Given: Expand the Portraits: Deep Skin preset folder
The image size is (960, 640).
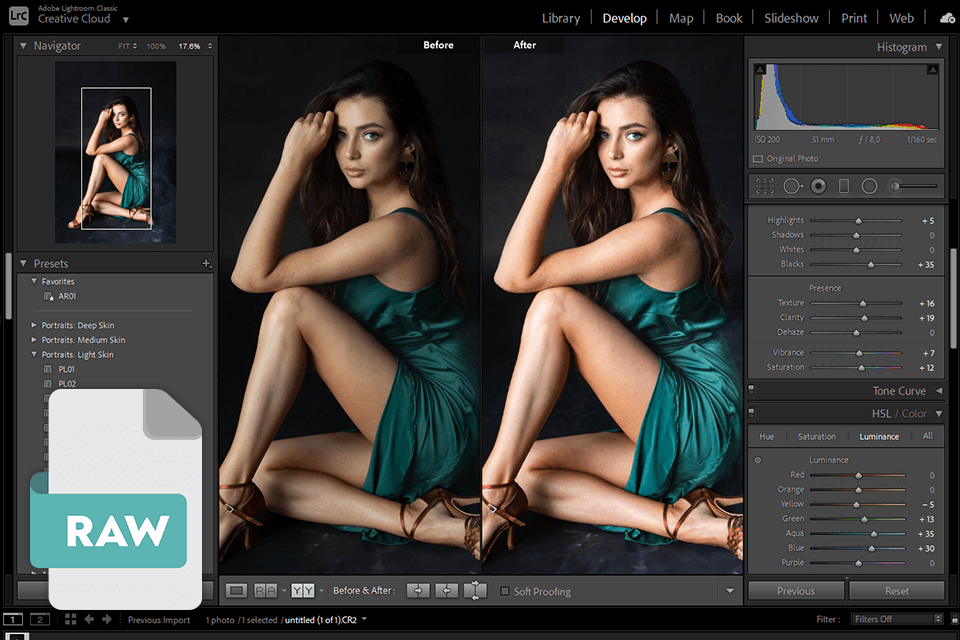Looking at the screenshot, I should tap(34, 325).
